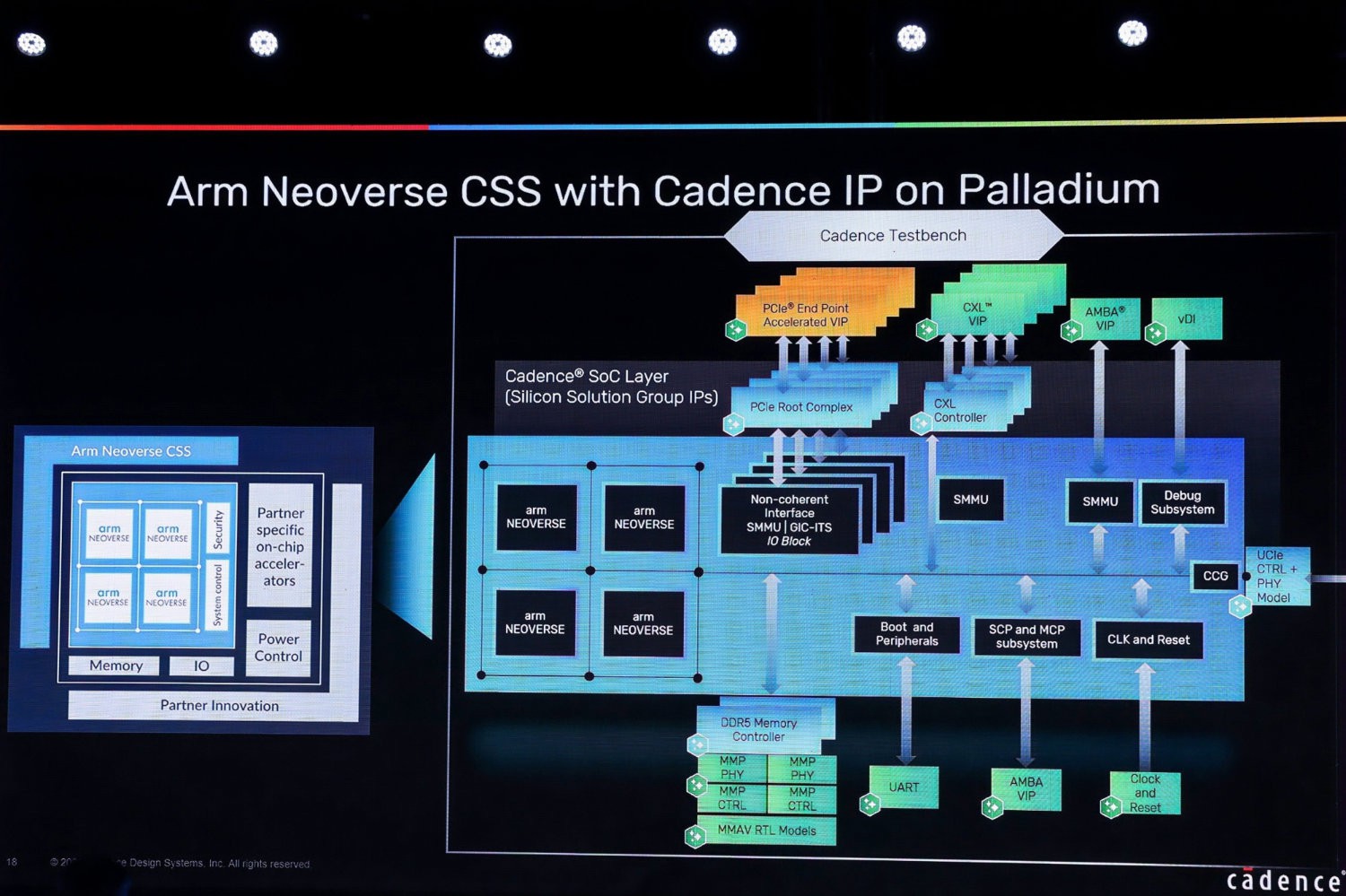Select the Non-coherent Interface IO Block

tap(790, 520)
